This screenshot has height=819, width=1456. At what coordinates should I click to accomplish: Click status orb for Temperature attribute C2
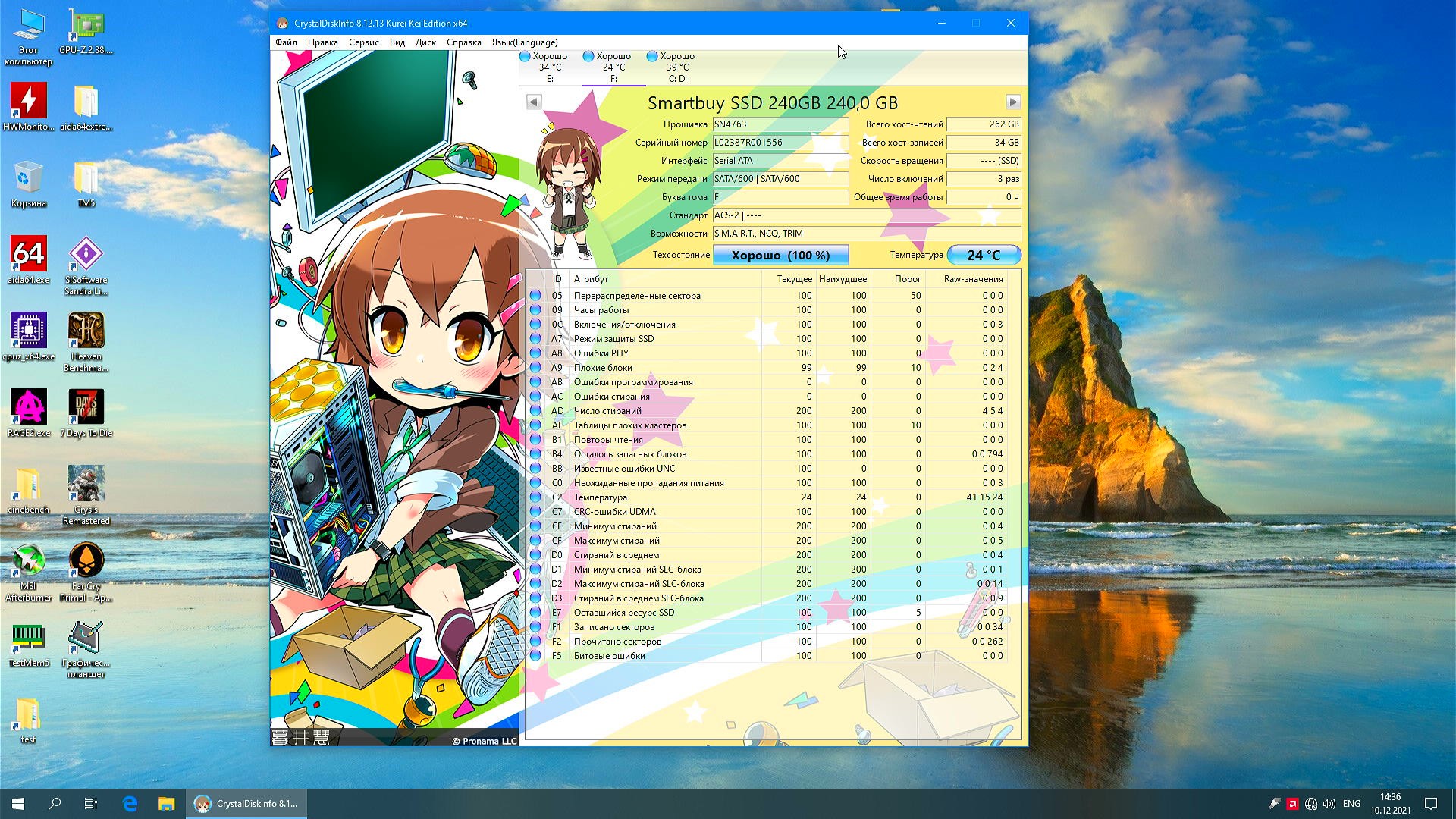(x=535, y=497)
